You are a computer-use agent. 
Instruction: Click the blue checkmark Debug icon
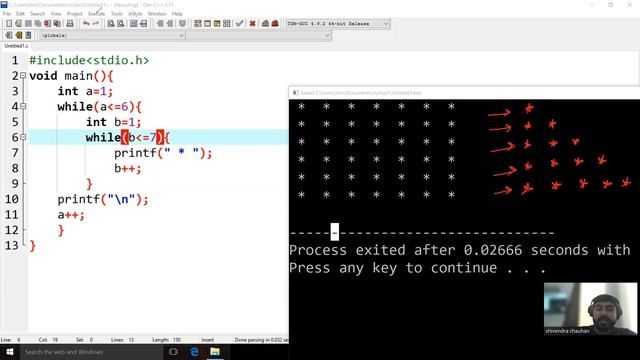coord(240,24)
